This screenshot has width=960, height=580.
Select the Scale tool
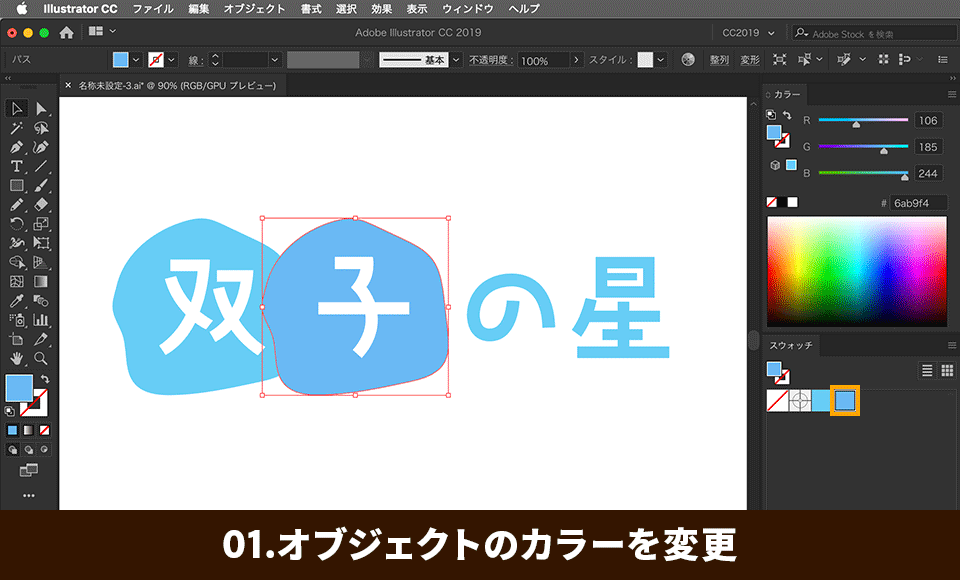point(41,224)
